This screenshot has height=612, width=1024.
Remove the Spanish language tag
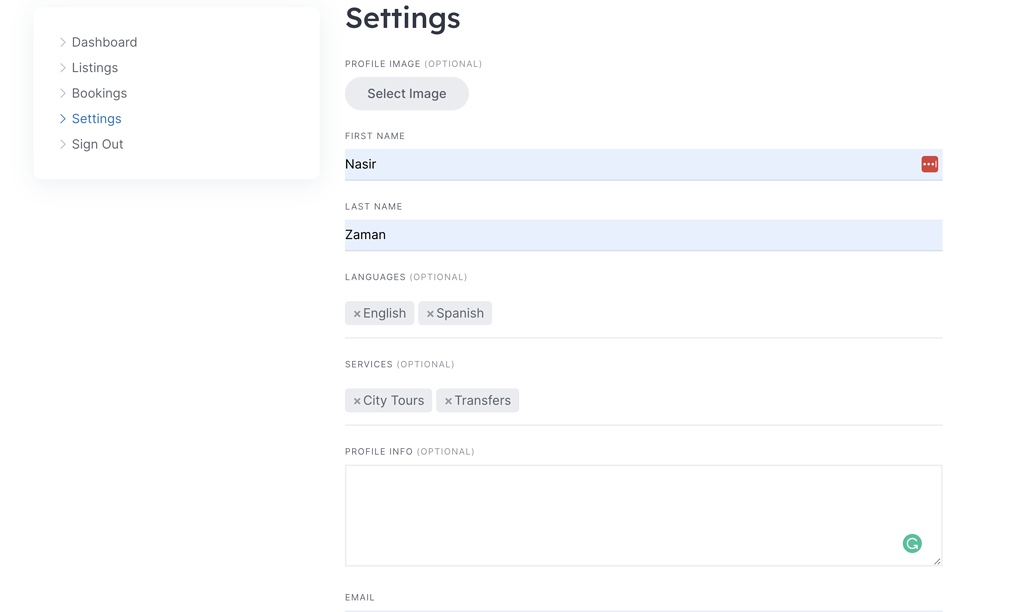point(430,312)
